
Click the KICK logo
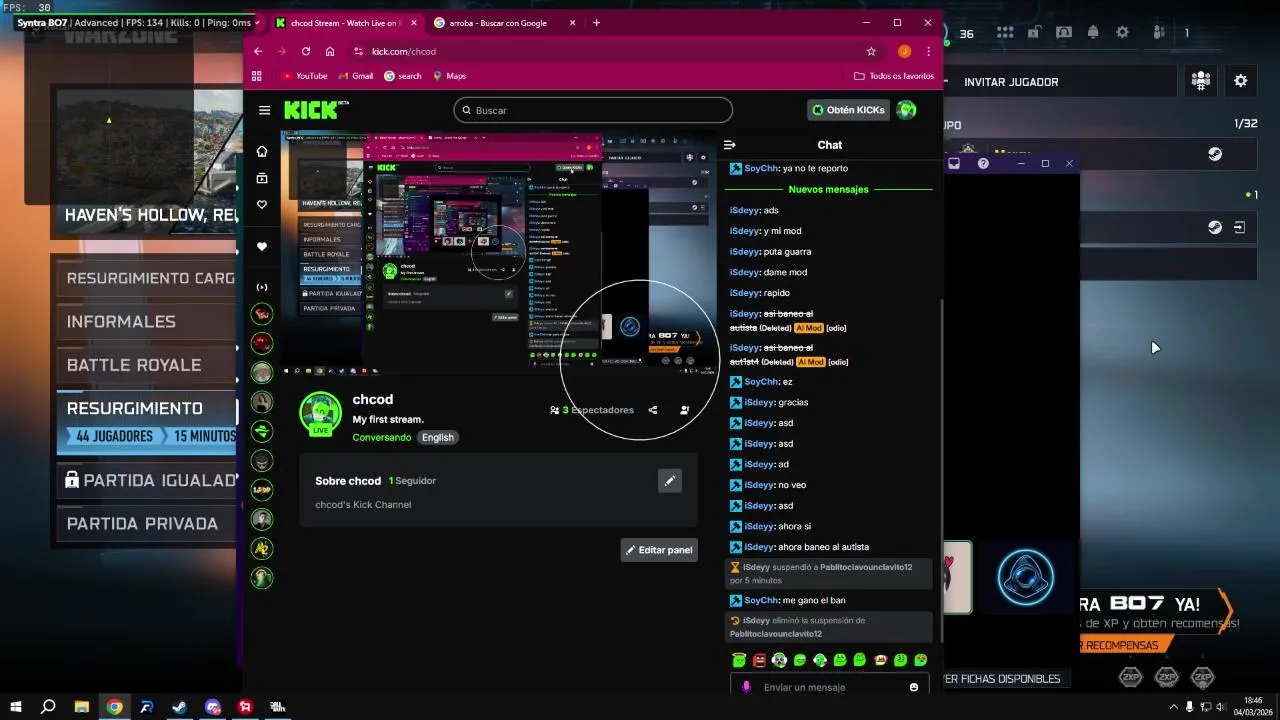click(312, 110)
